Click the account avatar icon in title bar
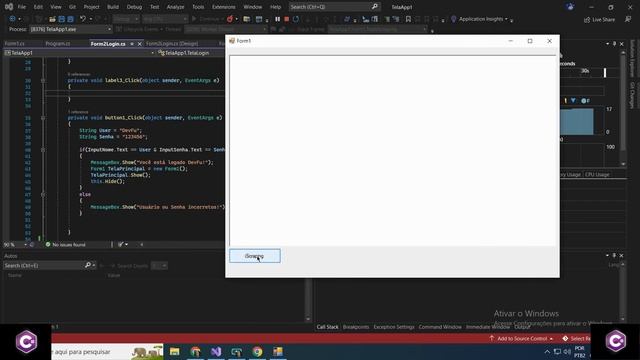Viewport: 640px width, 360px height. pyautogui.click(x=570, y=7)
